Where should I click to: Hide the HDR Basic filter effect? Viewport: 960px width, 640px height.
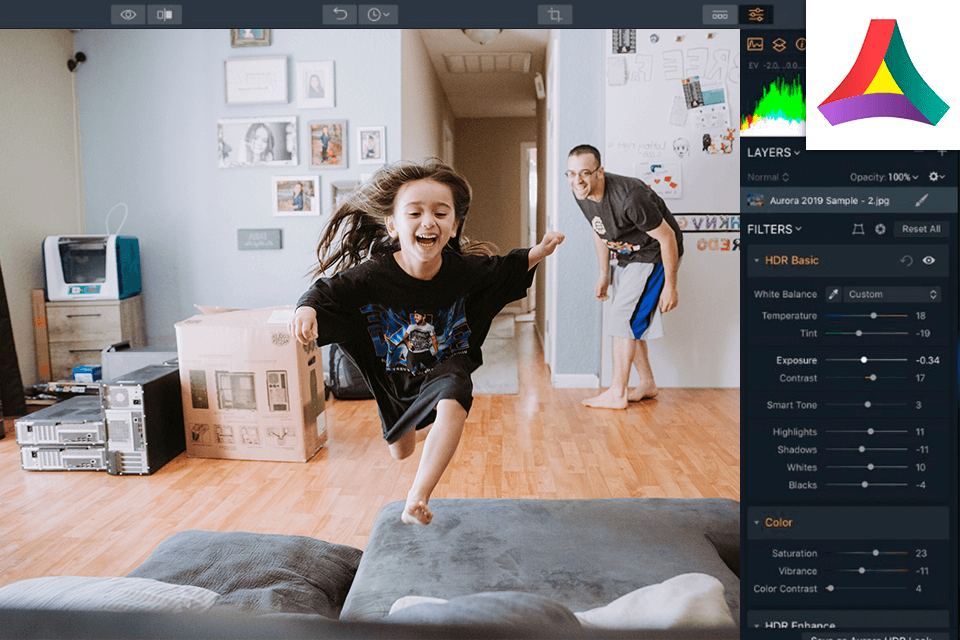coord(929,260)
